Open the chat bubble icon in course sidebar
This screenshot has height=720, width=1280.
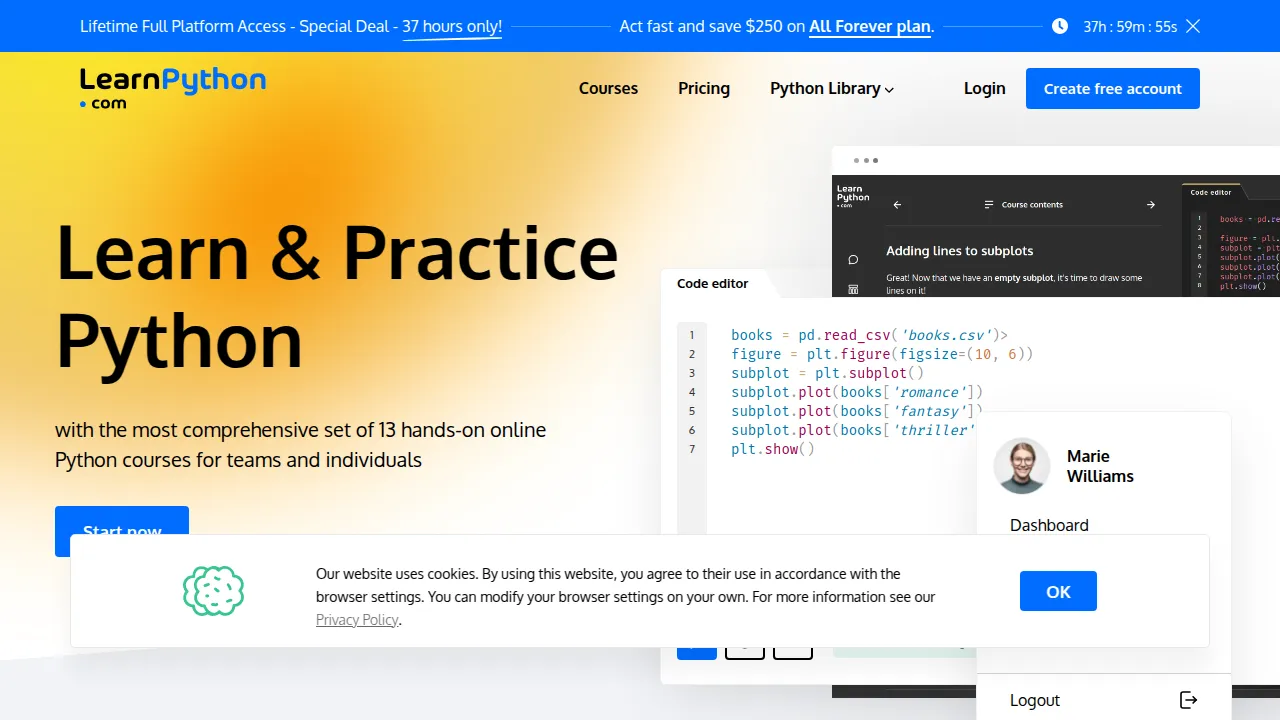[852, 260]
